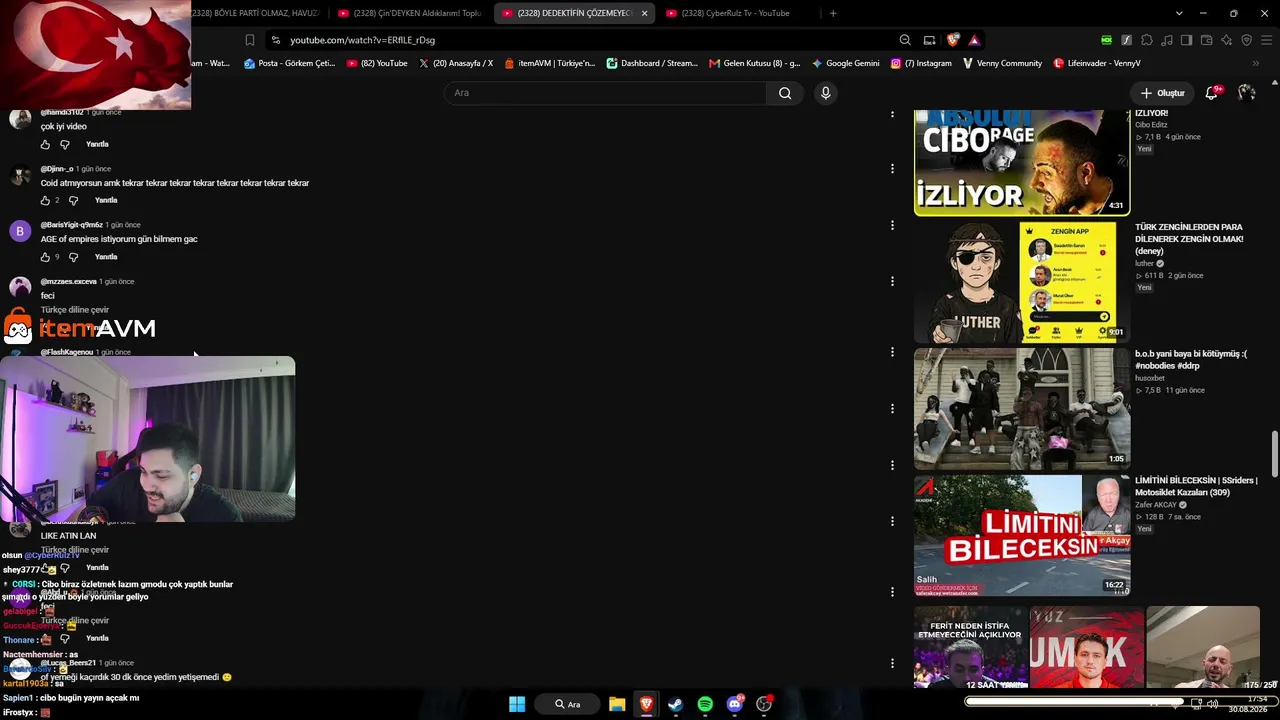The image size is (1280, 720).
Task: Open options menu for @mzzaes.exceva comment
Action: pos(892,281)
